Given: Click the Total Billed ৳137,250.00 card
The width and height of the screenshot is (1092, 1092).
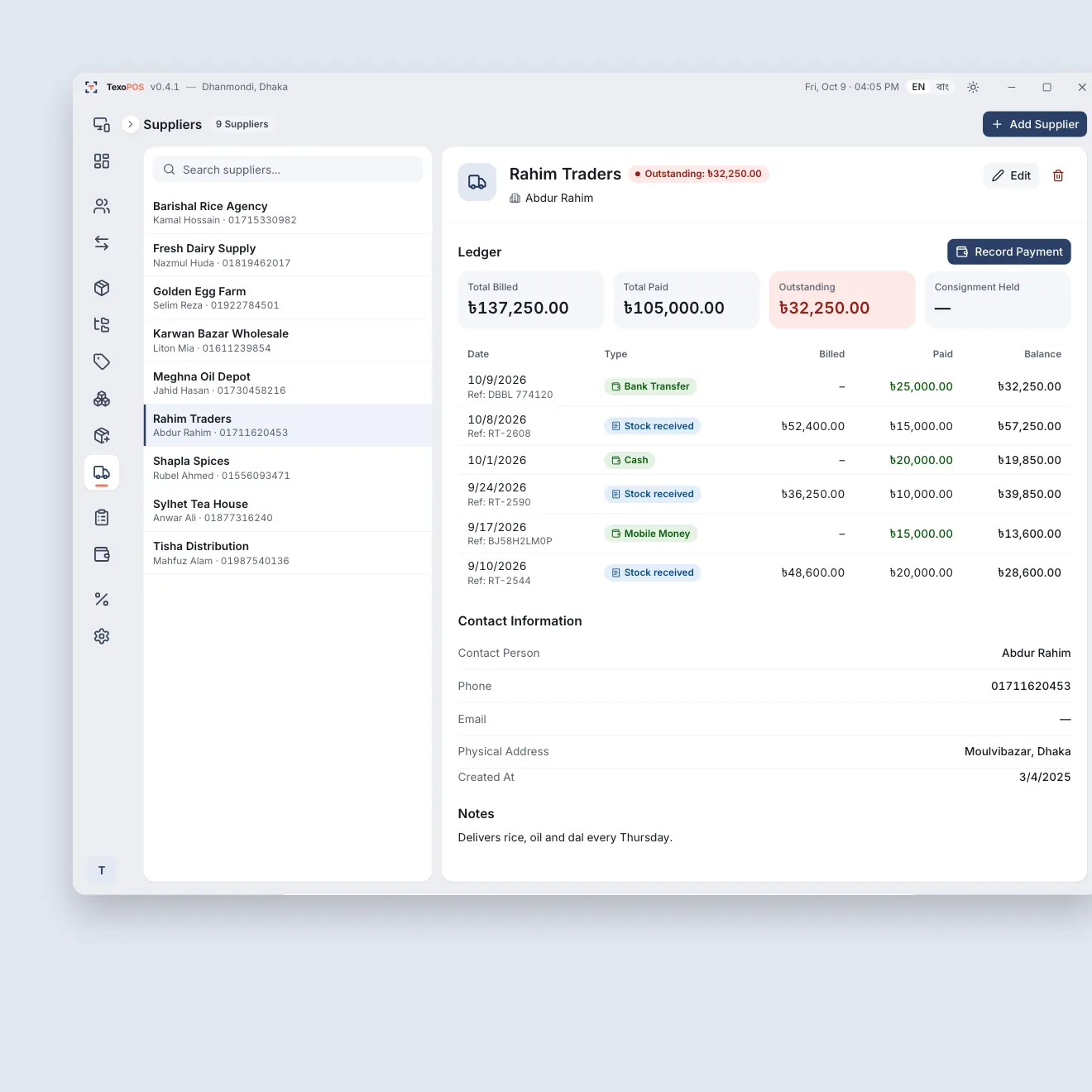Looking at the screenshot, I should 531,299.
